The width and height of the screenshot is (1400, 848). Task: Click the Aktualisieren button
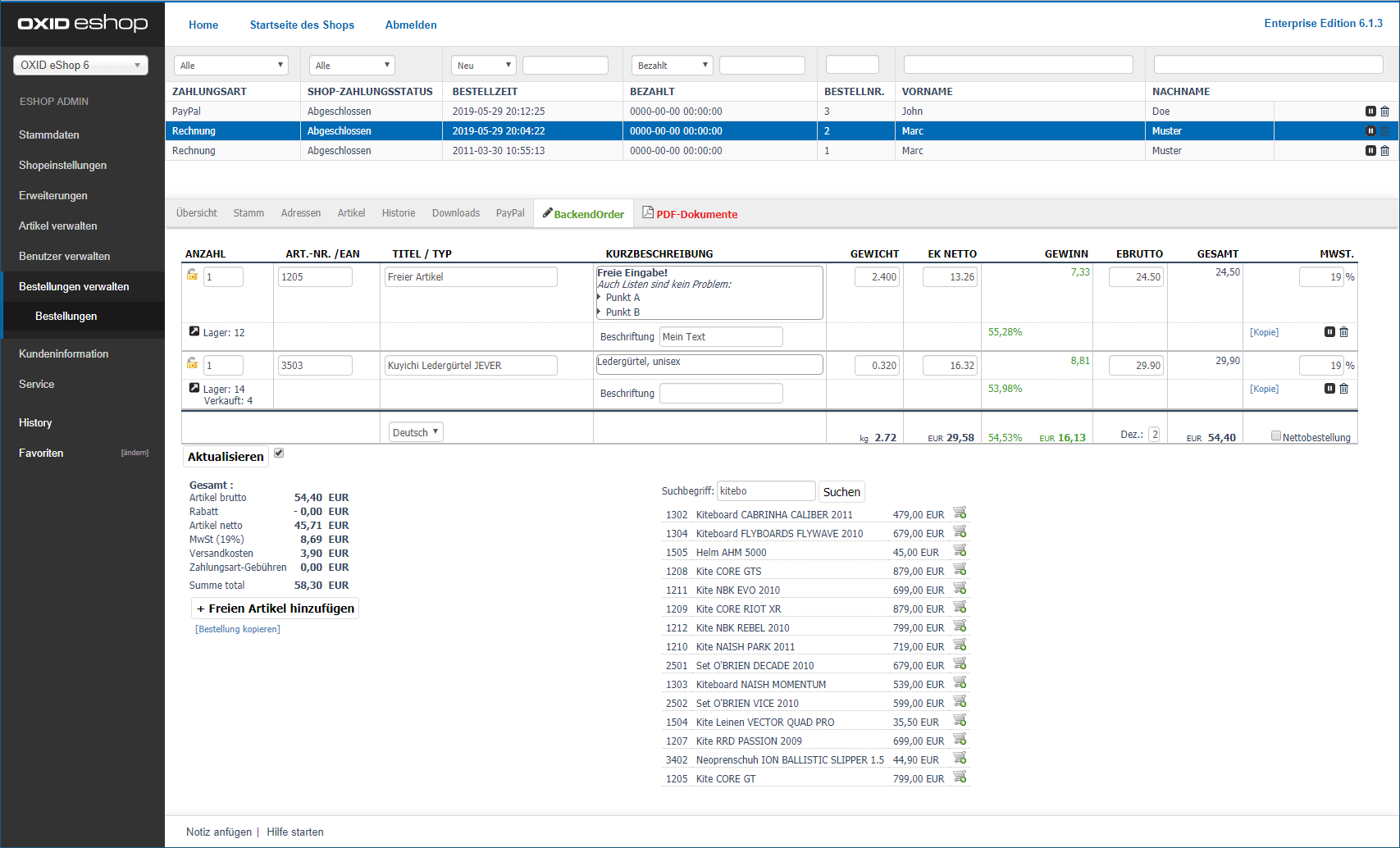tap(226, 457)
